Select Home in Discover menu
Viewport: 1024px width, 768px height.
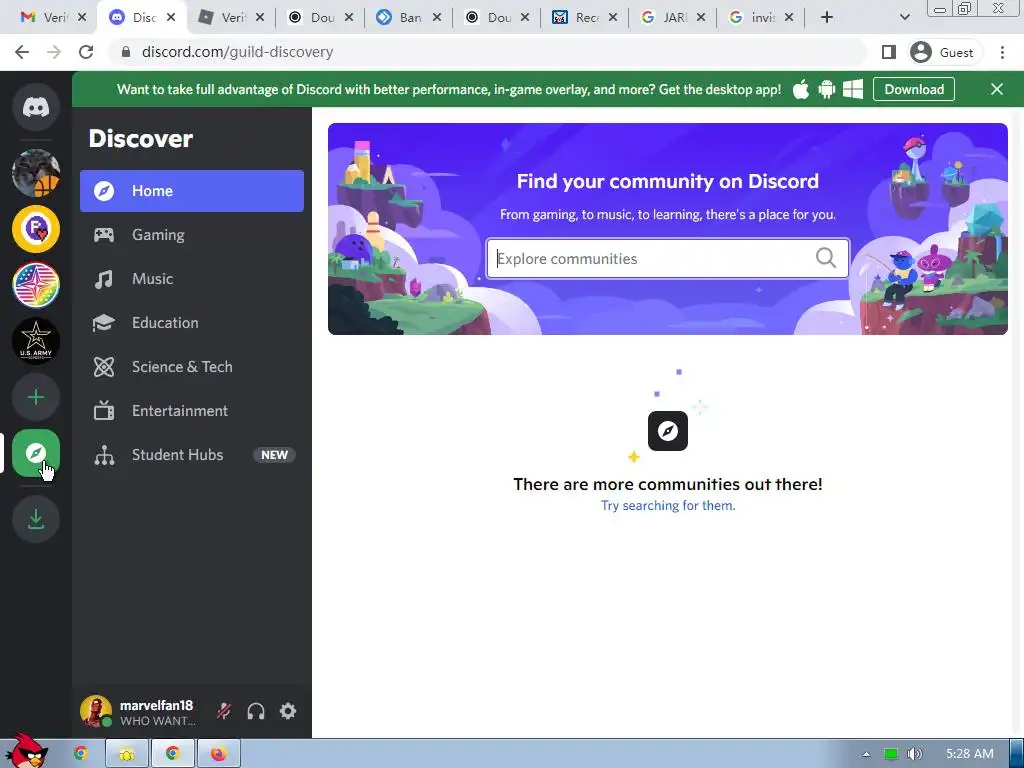tap(192, 191)
